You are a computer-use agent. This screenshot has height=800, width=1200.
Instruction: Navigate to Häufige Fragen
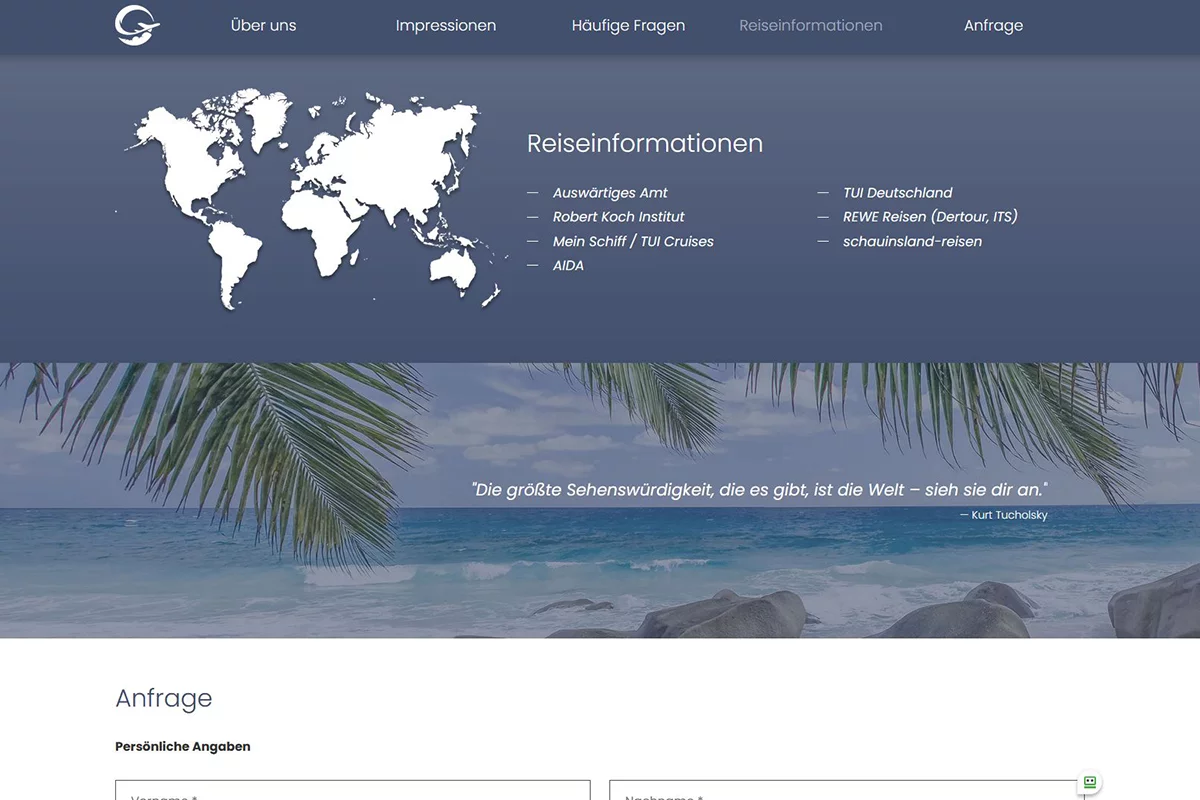click(628, 26)
